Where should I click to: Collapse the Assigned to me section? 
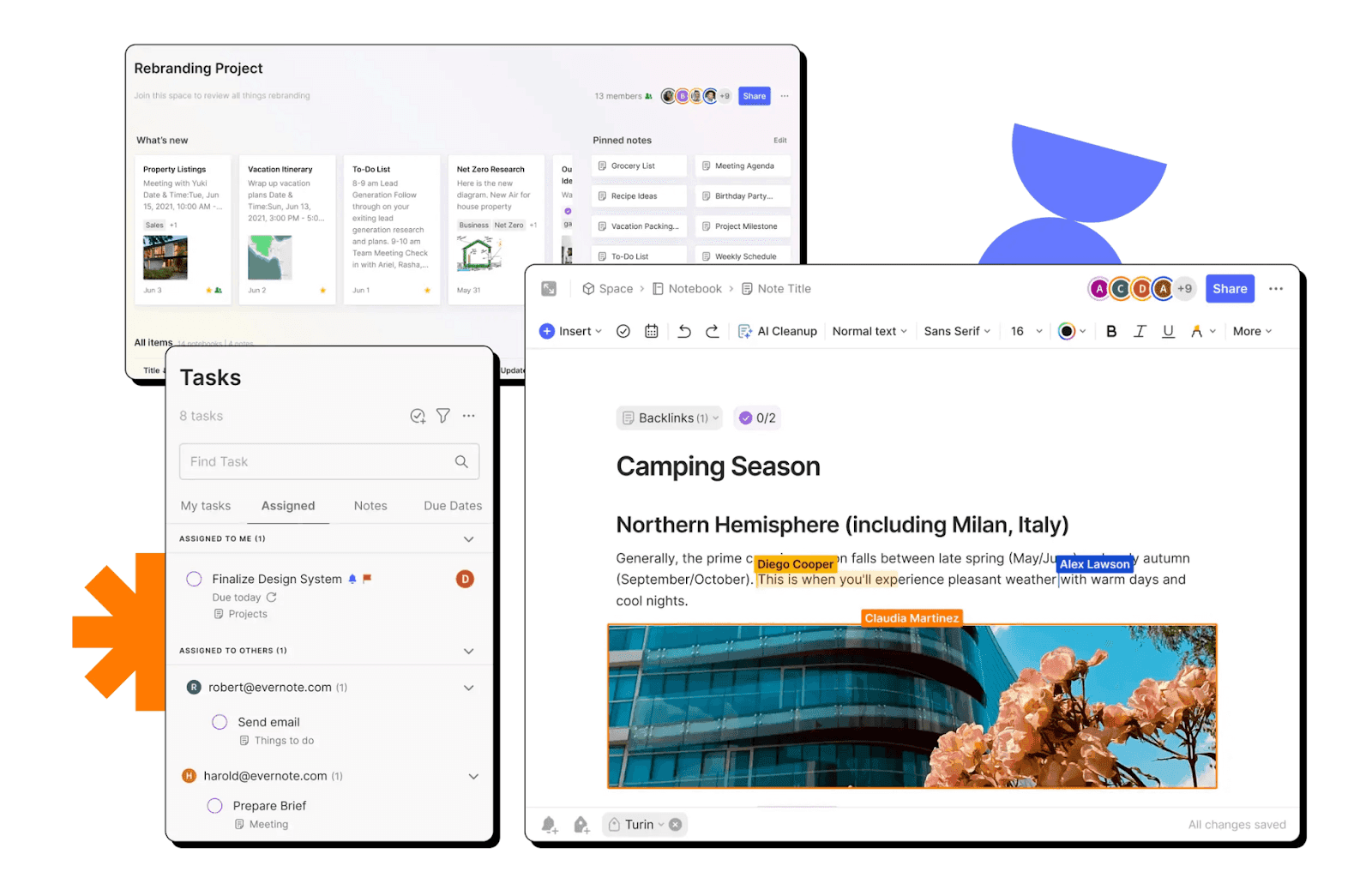coord(469,538)
